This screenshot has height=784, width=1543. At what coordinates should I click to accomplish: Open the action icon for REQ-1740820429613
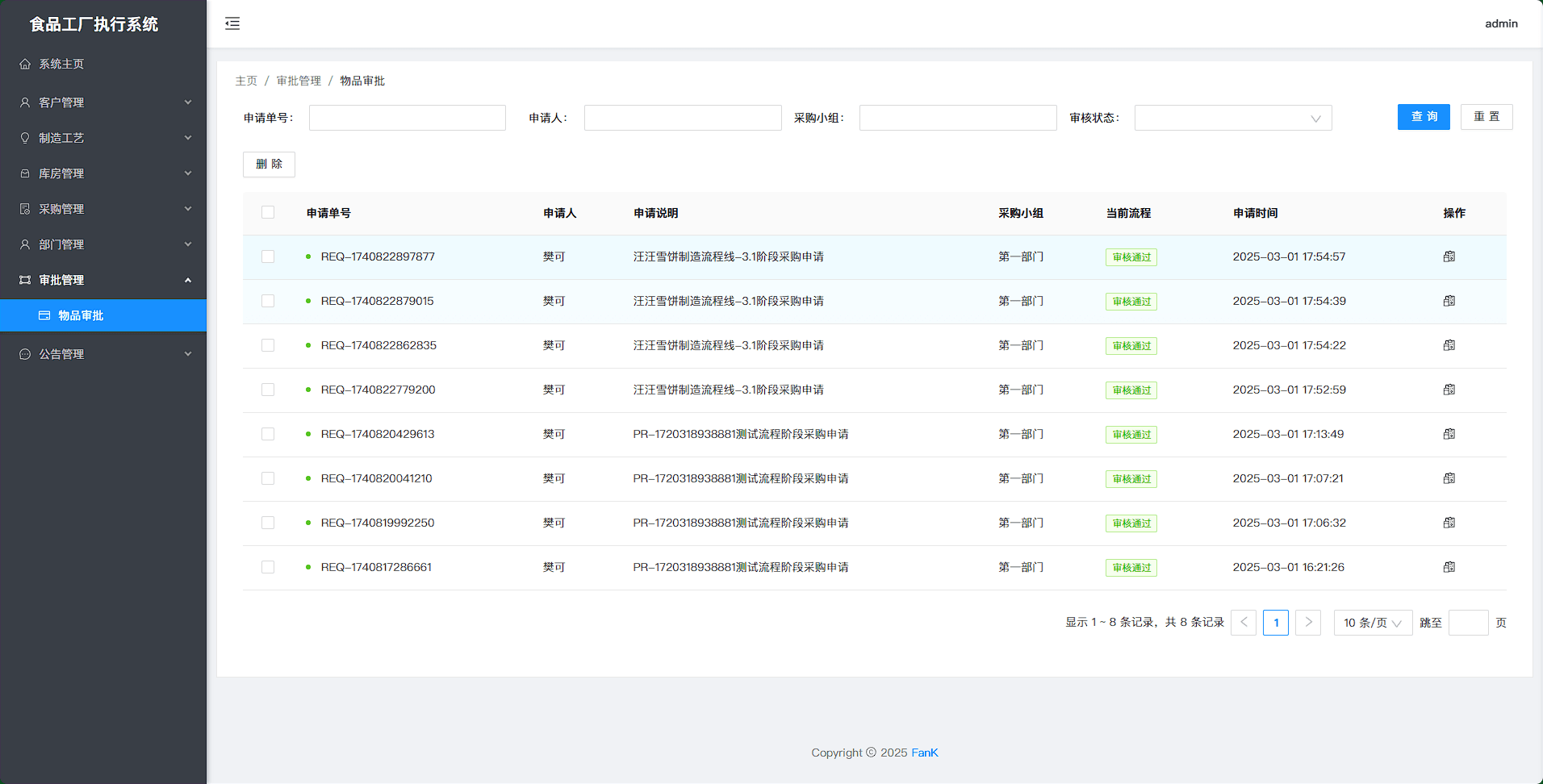point(1449,434)
